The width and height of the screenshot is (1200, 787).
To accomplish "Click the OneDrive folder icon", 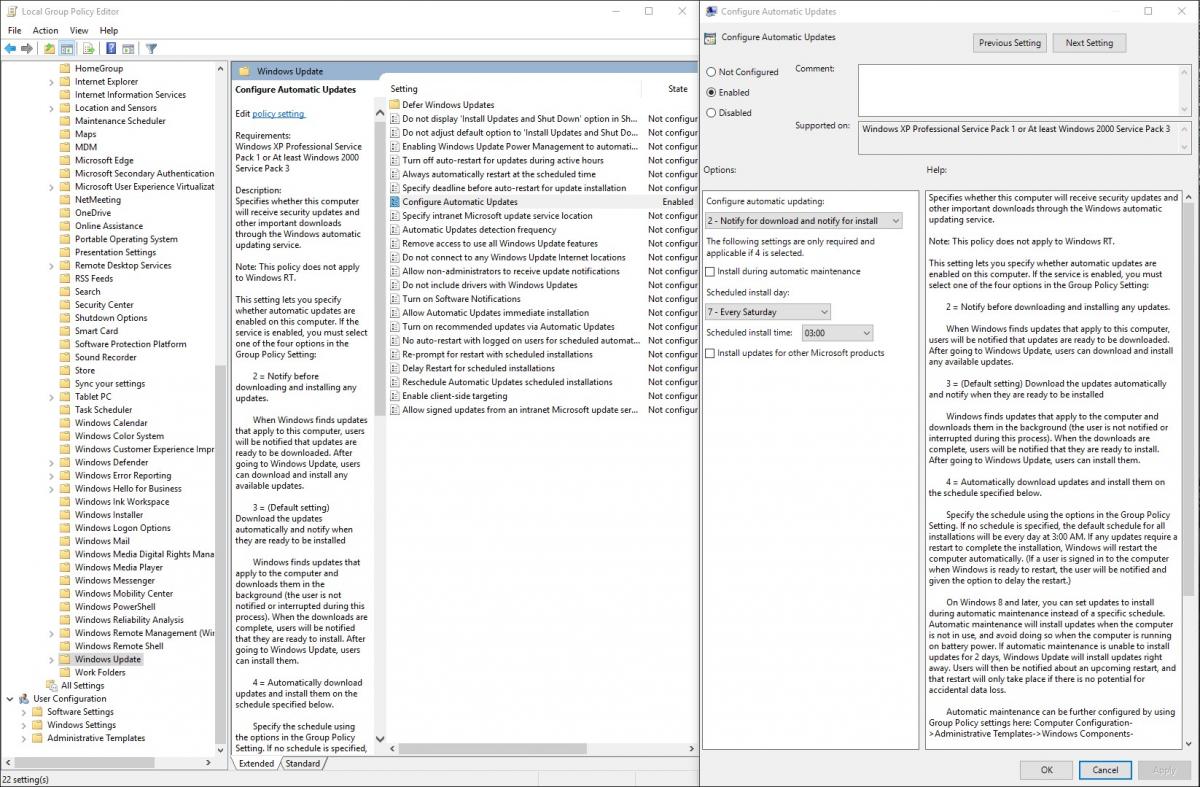I will 65,212.
